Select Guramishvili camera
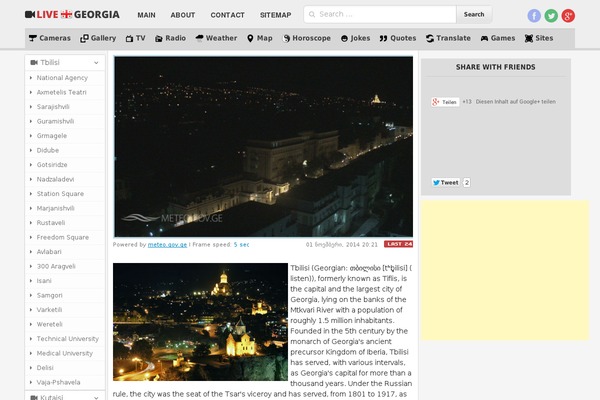Viewport: 600px width, 400px height. 55,121
